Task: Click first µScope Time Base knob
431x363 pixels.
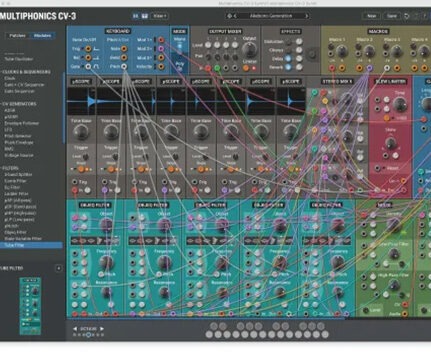Action: pyautogui.click(x=81, y=132)
